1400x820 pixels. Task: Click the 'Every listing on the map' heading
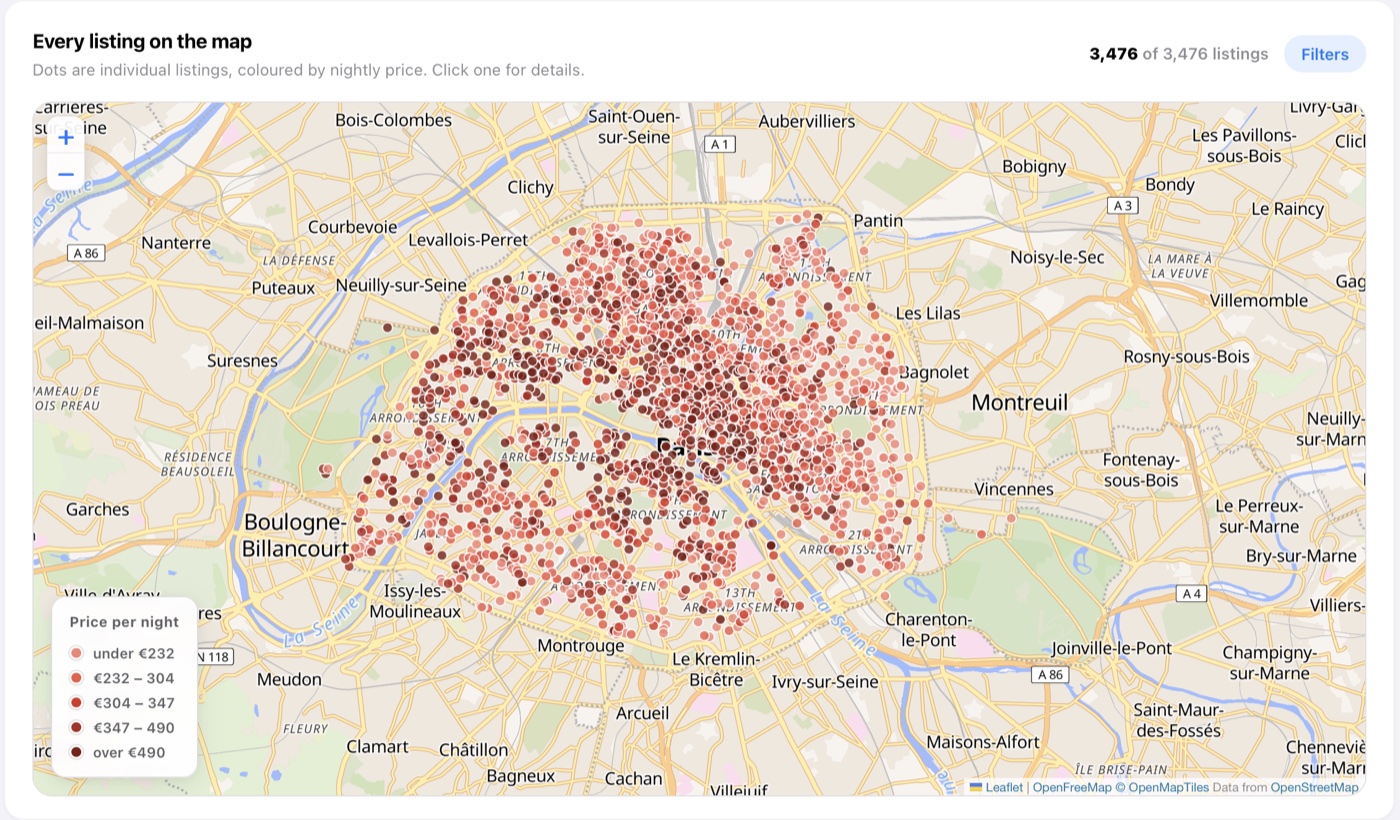pos(142,41)
